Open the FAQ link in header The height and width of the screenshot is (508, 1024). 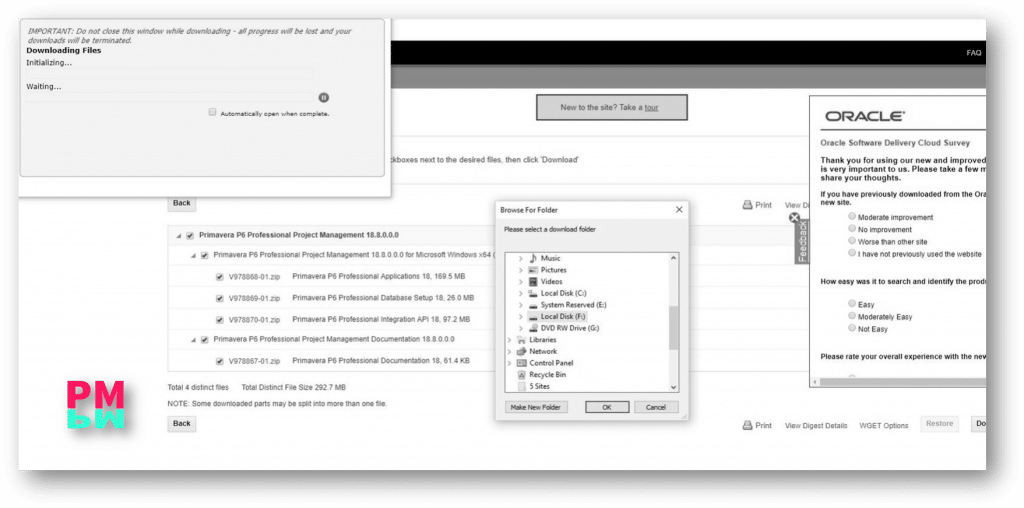(x=974, y=53)
